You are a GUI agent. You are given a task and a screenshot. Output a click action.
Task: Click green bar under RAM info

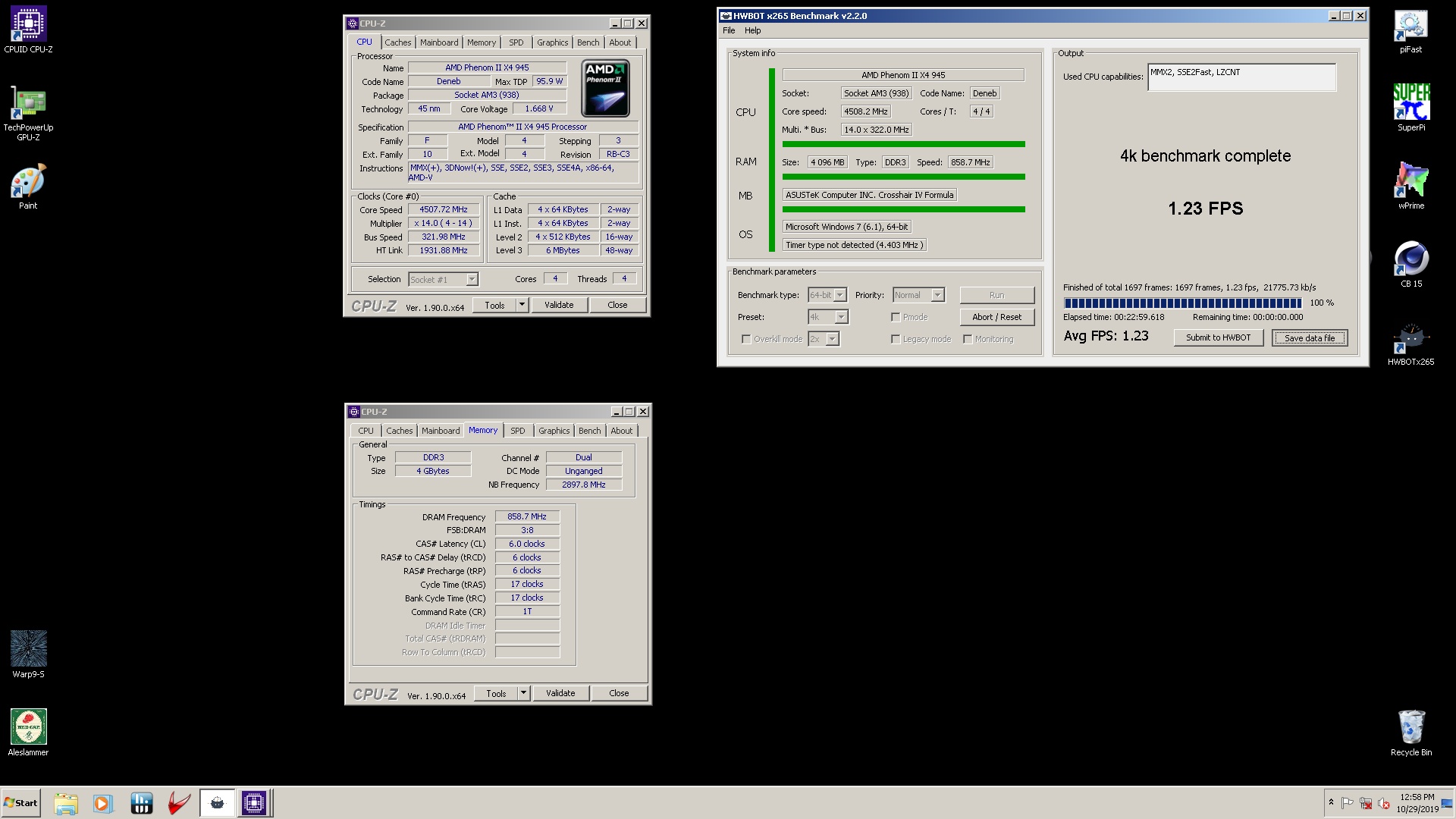[x=903, y=177]
